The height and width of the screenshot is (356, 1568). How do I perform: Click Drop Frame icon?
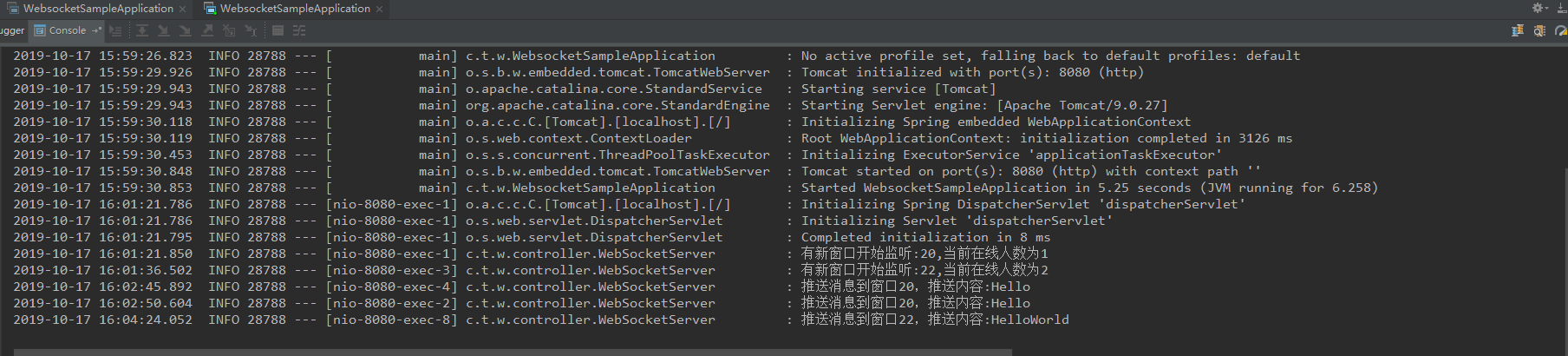[x=229, y=30]
